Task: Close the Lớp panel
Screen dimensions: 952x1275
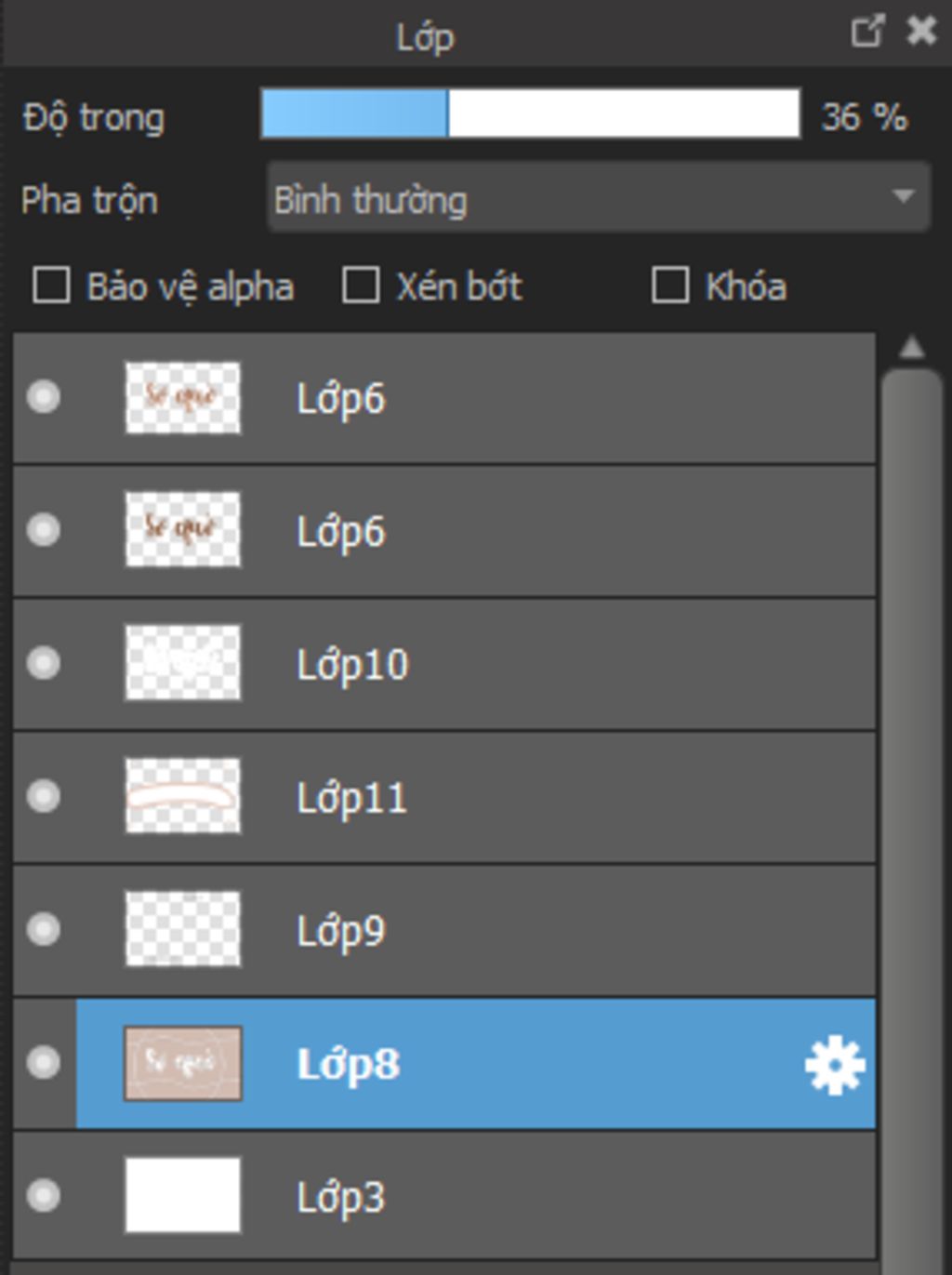Action: tap(921, 32)
